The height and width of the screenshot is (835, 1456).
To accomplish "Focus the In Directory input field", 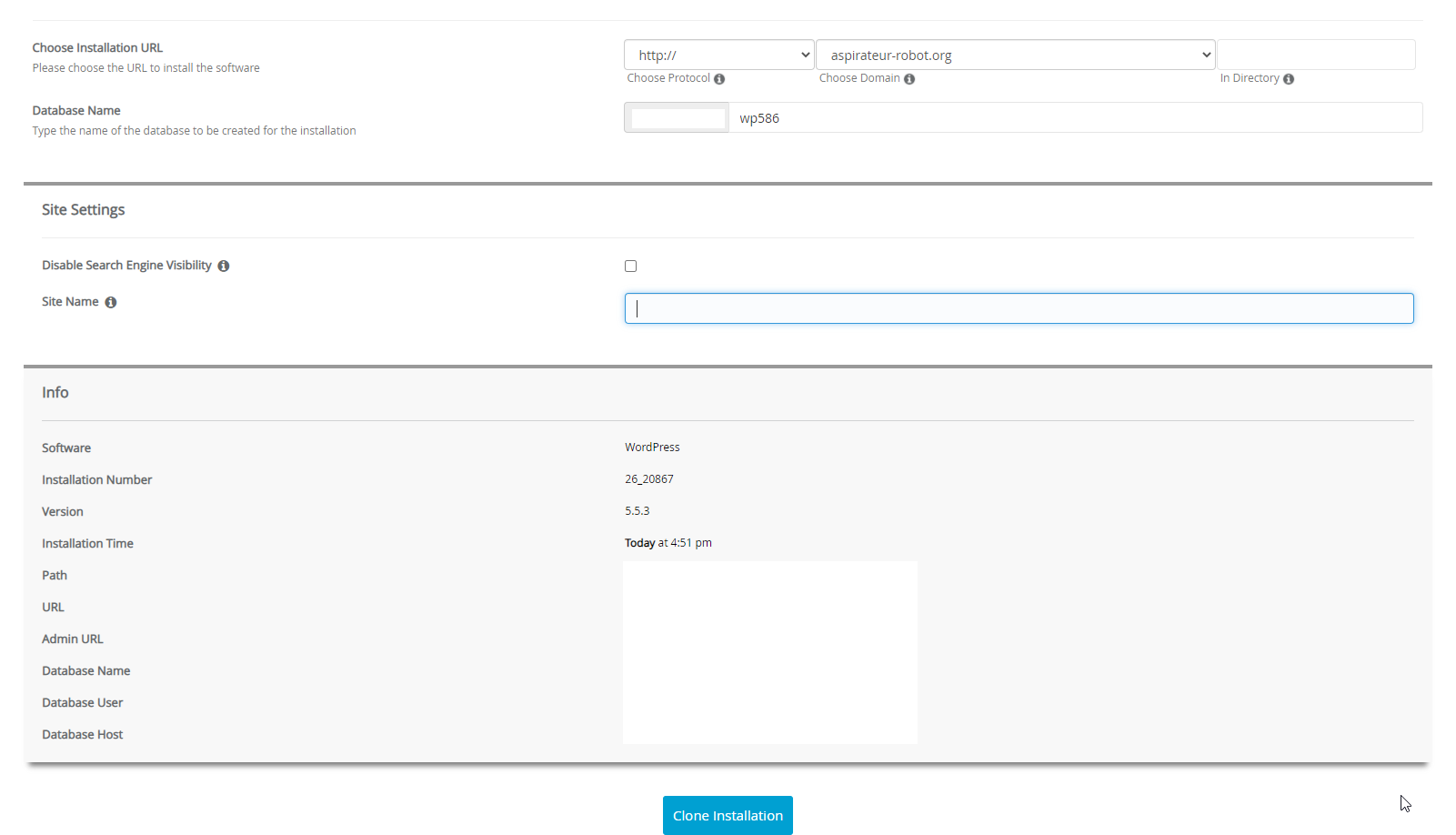I will coord(1316,55).
